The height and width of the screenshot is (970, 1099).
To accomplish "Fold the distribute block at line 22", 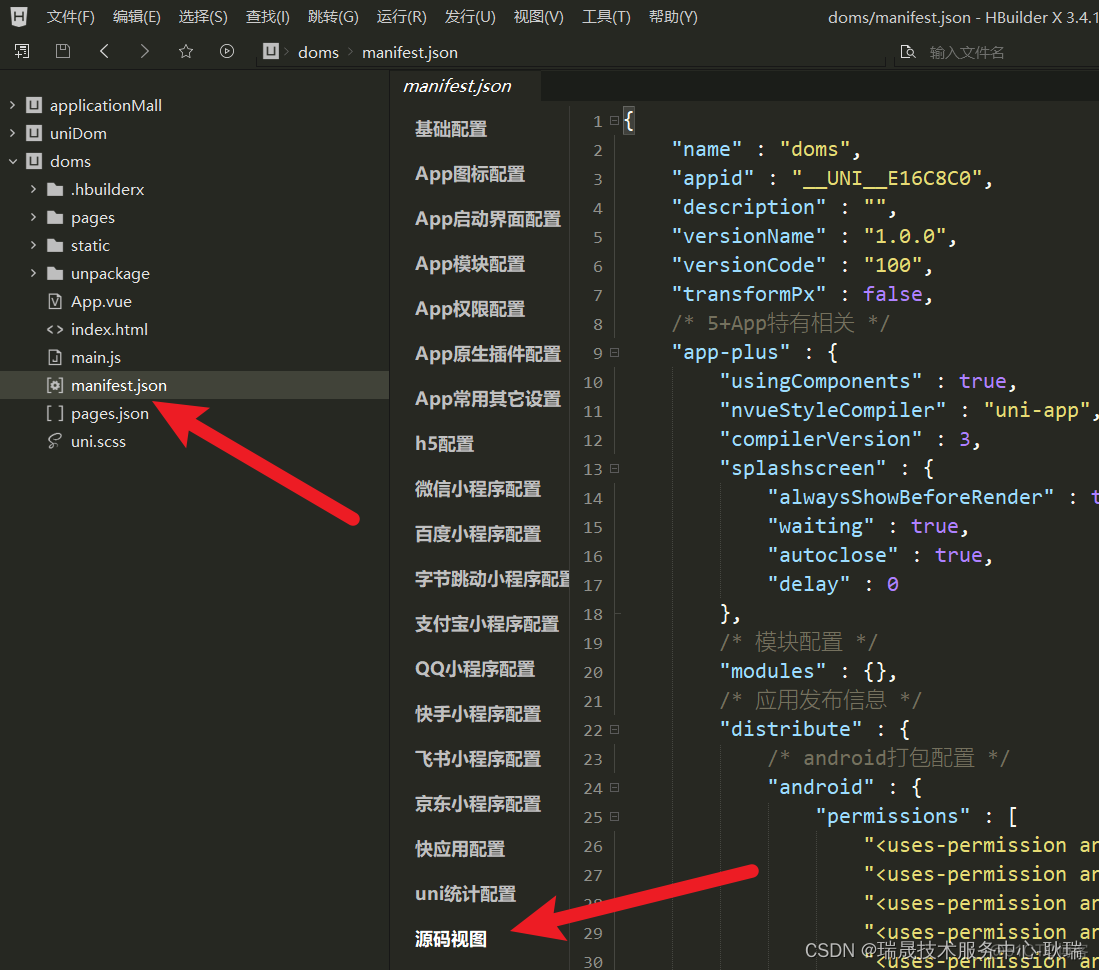I will 614,730.
